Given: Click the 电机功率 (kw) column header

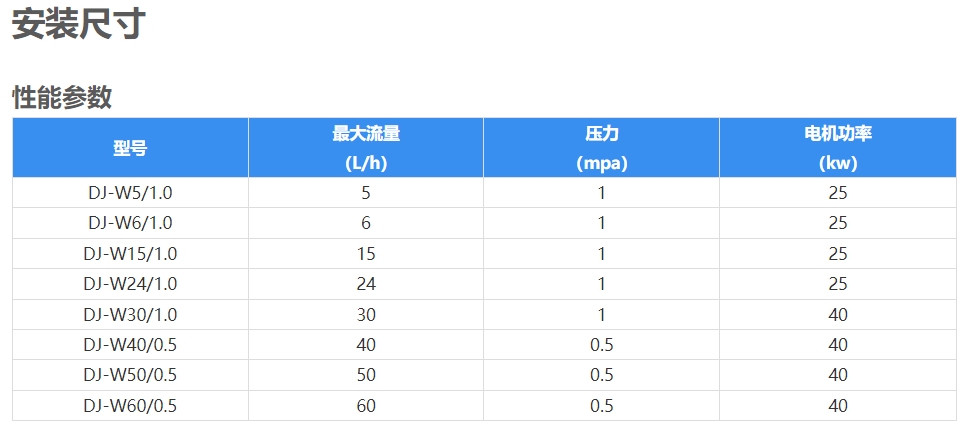Looking at the screenshot, I should coord(837,148).
